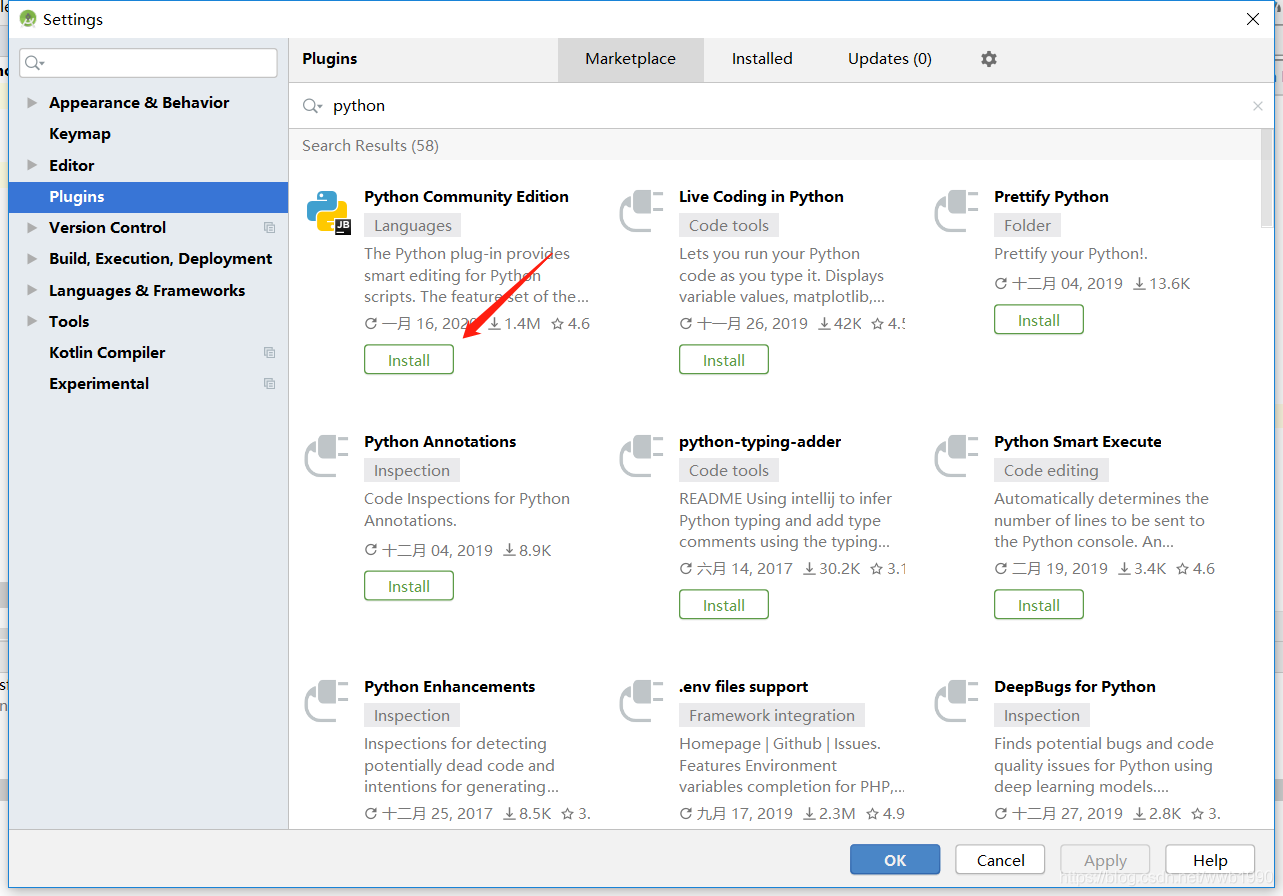Click the Folder tag under Prettify Python
1283x896 pixels.
point(1028,226)
